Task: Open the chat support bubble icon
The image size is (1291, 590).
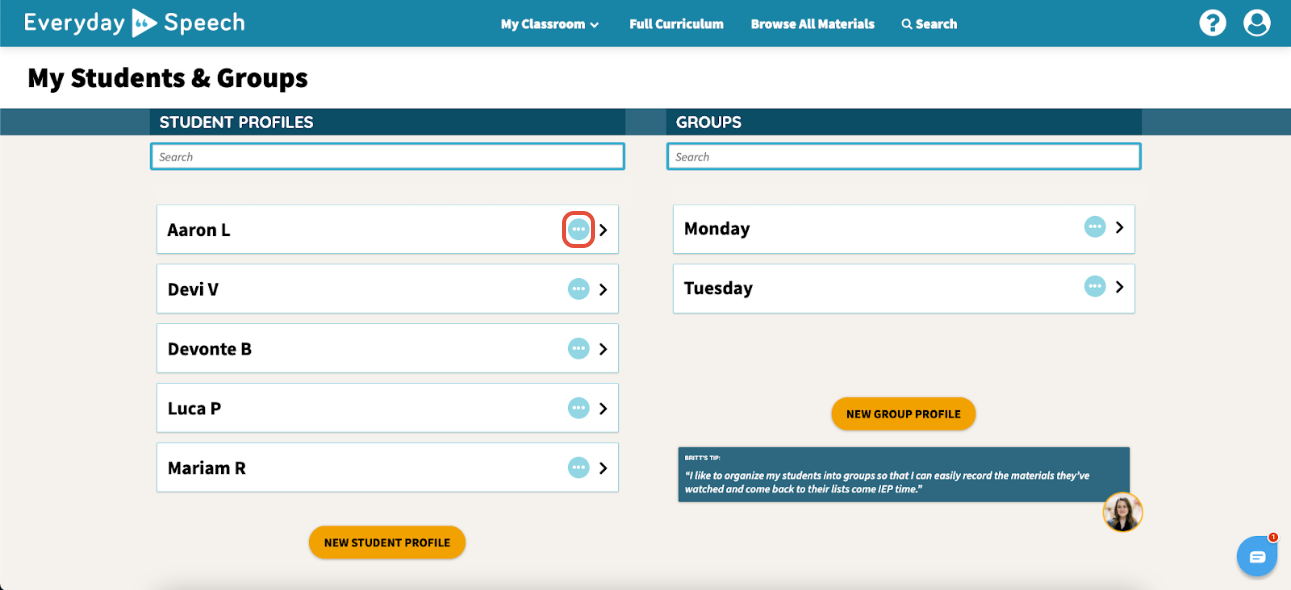Action: tap(1257, 557)
